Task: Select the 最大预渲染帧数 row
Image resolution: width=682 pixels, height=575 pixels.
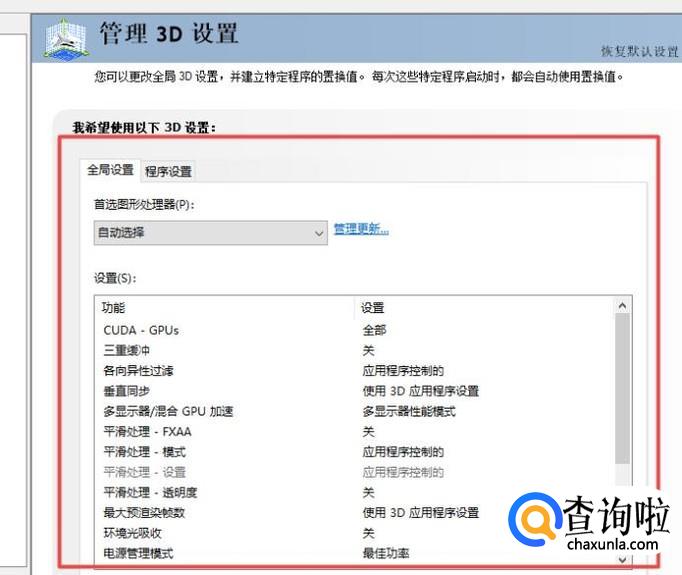Action: pyautogui.click(x=354, y=513)
